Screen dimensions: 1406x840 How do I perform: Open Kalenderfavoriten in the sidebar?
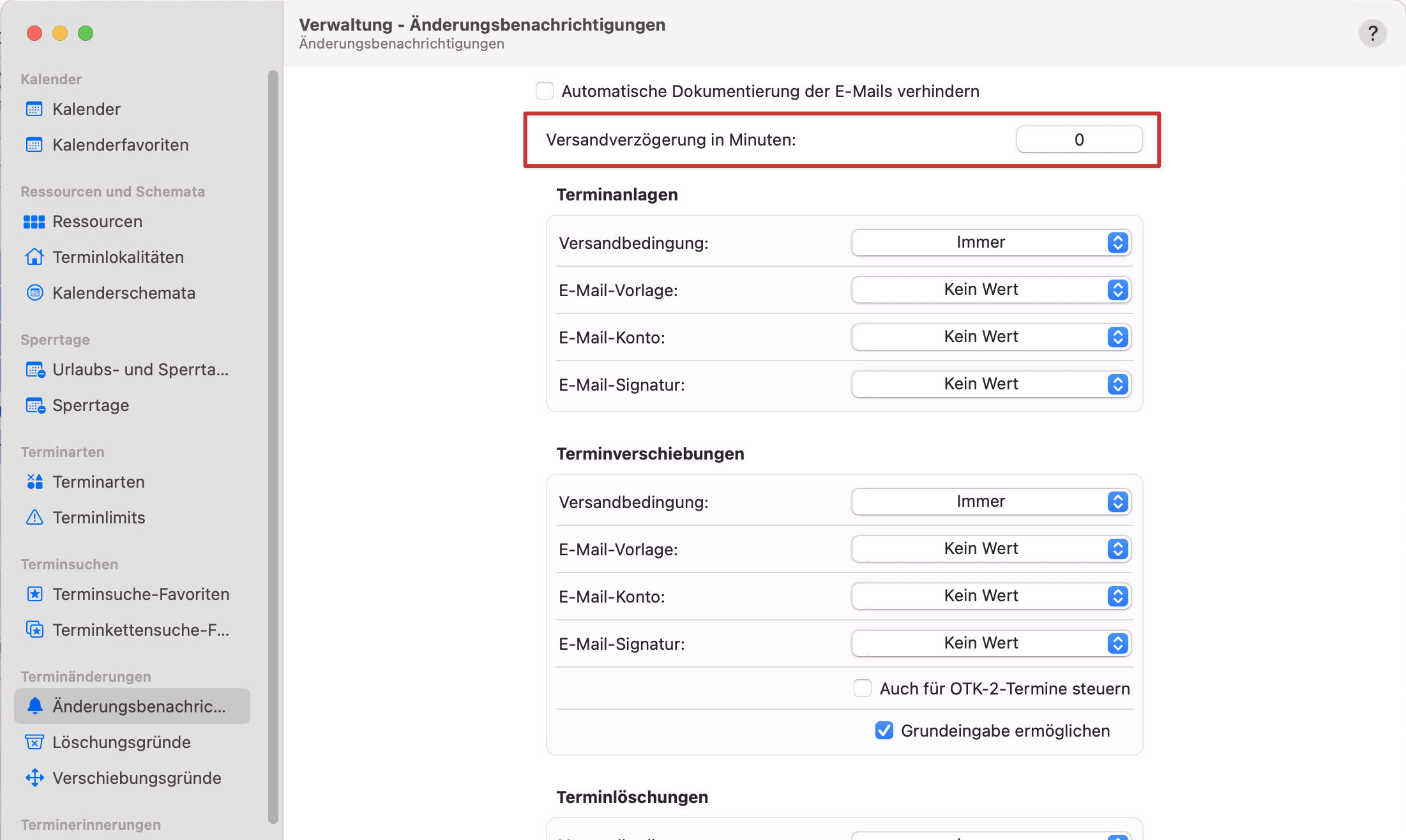[132, 145]
